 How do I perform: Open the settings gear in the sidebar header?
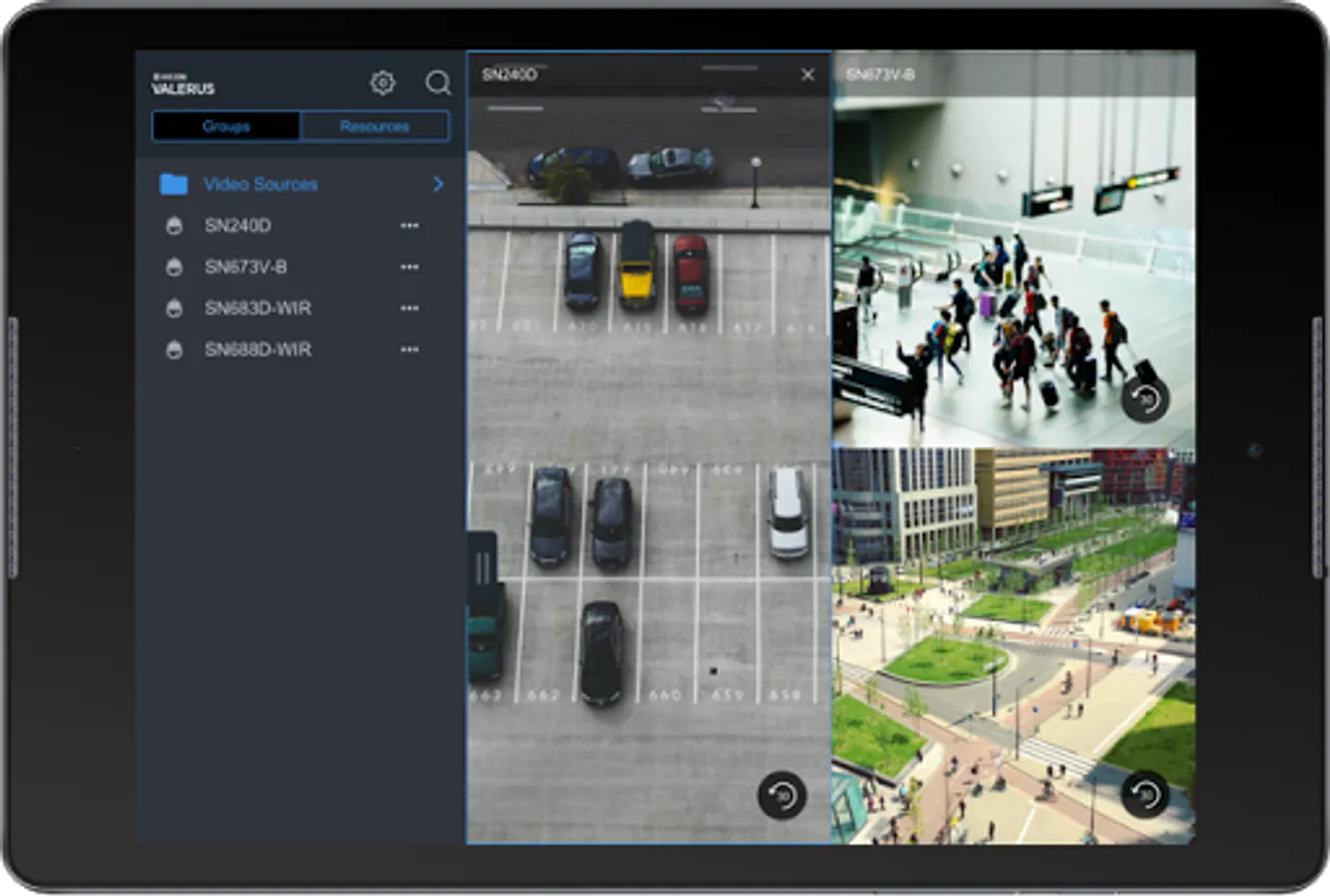click(x=382, y=83)
